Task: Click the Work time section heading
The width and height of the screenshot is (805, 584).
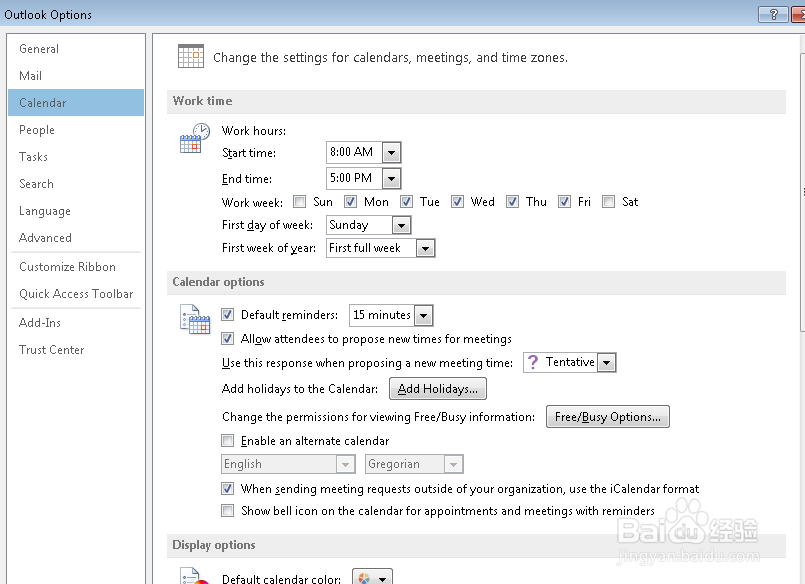Action: pyautogui.click(x=202, y=101)
